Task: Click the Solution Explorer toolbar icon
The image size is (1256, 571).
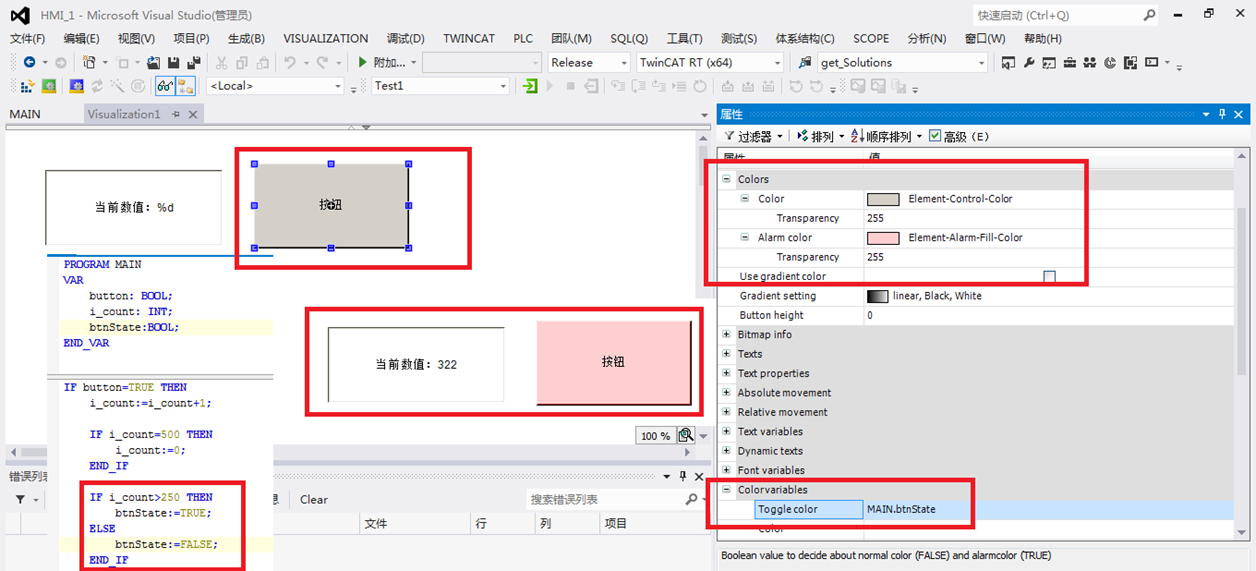Action: pos(1008,62)
